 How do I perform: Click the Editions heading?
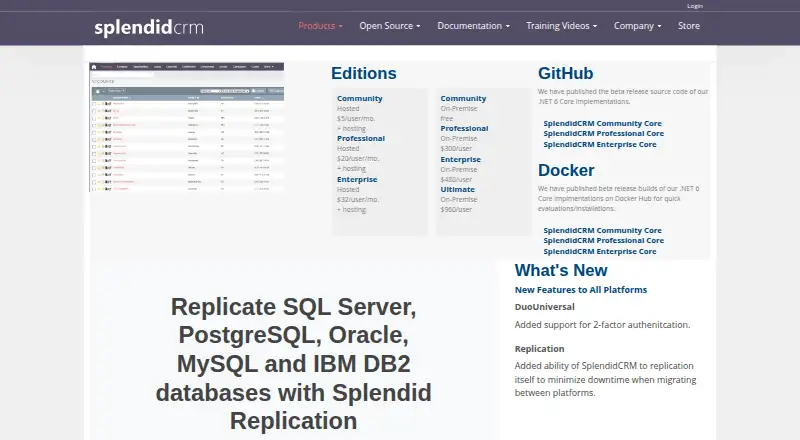[364, 74]
